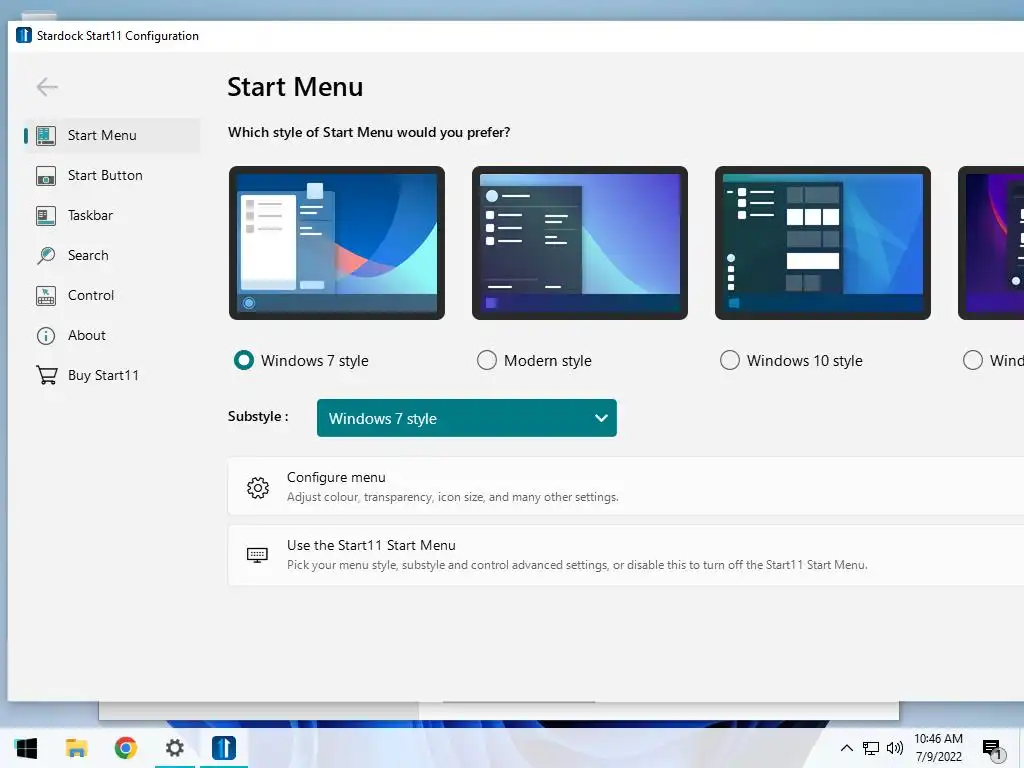Click the About info icon
This screenshot has width=1024, height=768.
46,336
